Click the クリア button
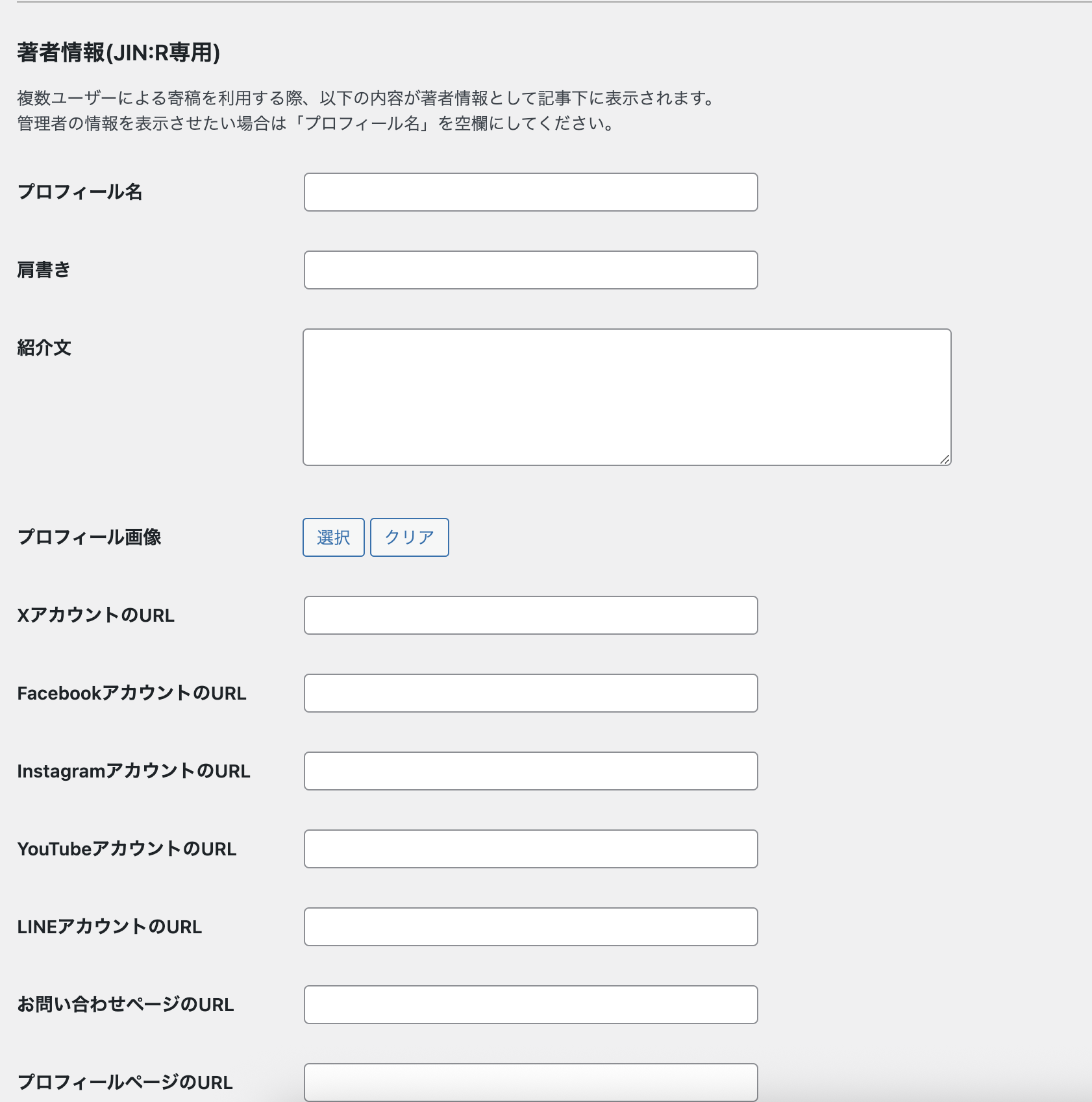Viewport: 1092px width, 1102px height. (409, 537)
